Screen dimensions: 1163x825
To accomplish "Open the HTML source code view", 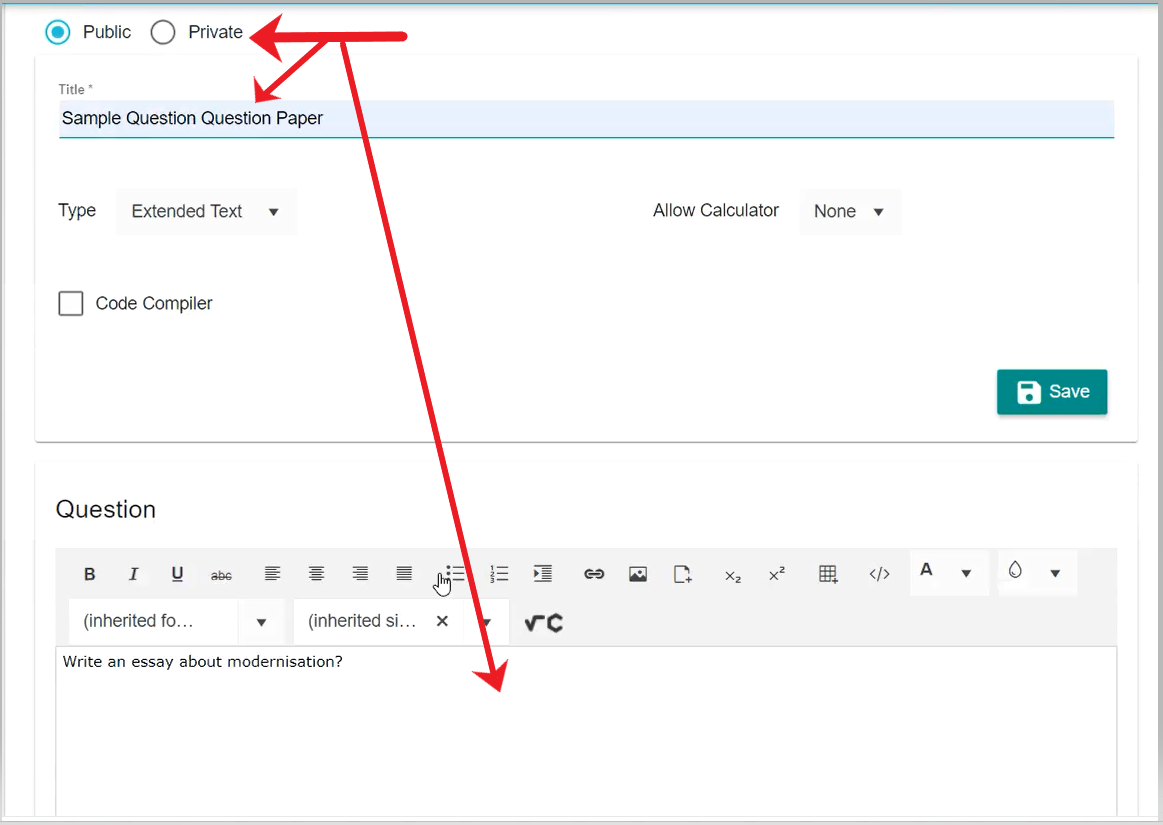I will [879, 574].
